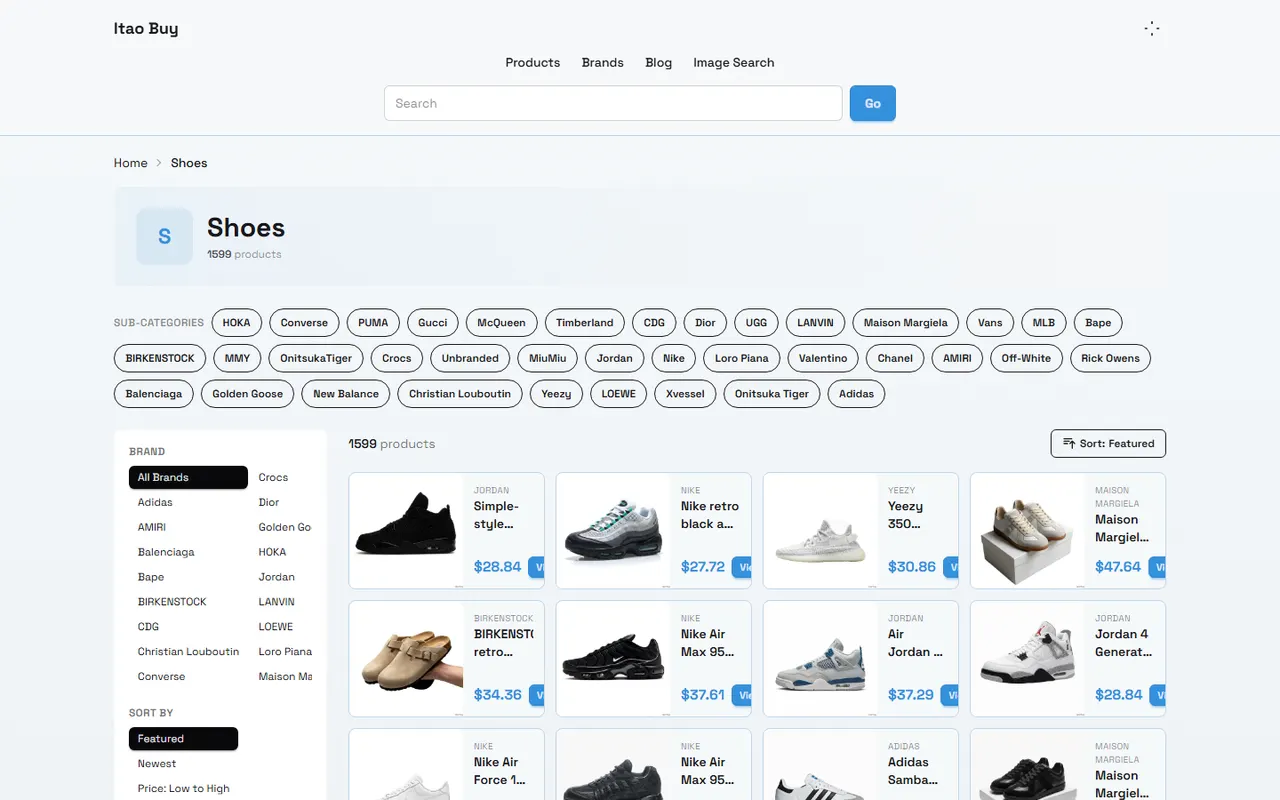Select All Brands in the Brand filter
Screen dimensions: 1280x800
point(188,477)
